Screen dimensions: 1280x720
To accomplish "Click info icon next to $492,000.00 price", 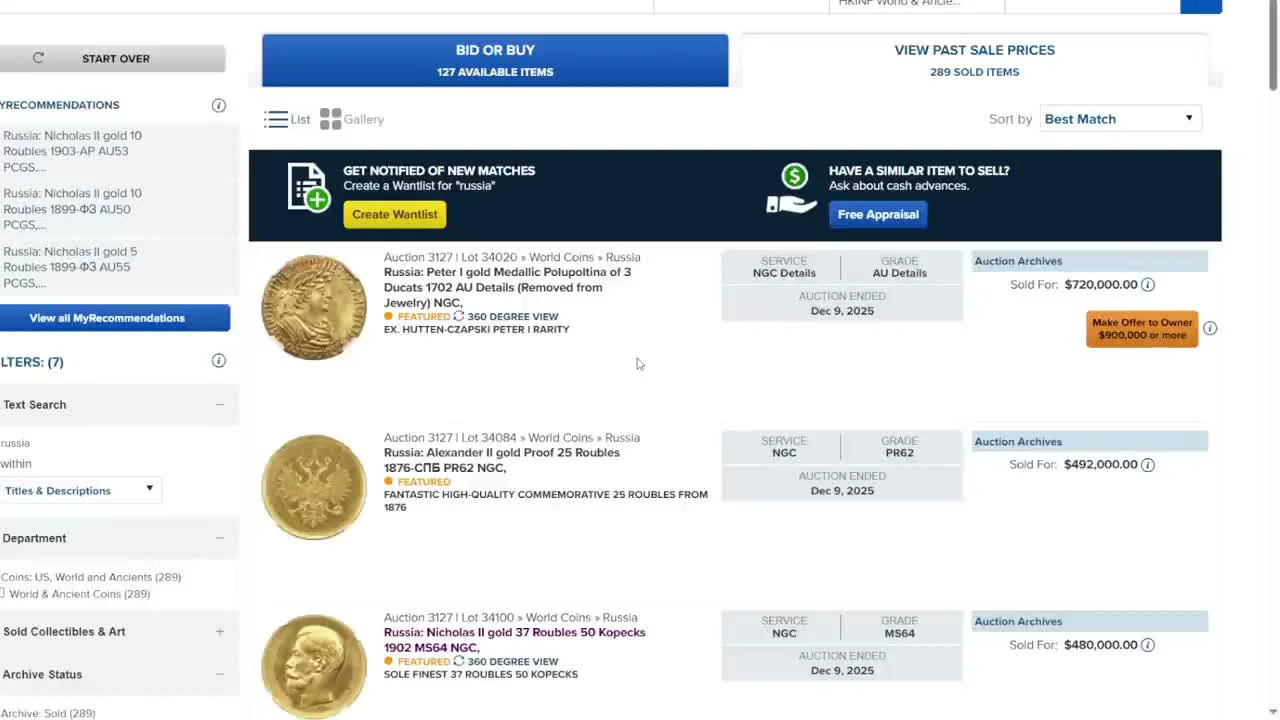I will click(1148, 465).
